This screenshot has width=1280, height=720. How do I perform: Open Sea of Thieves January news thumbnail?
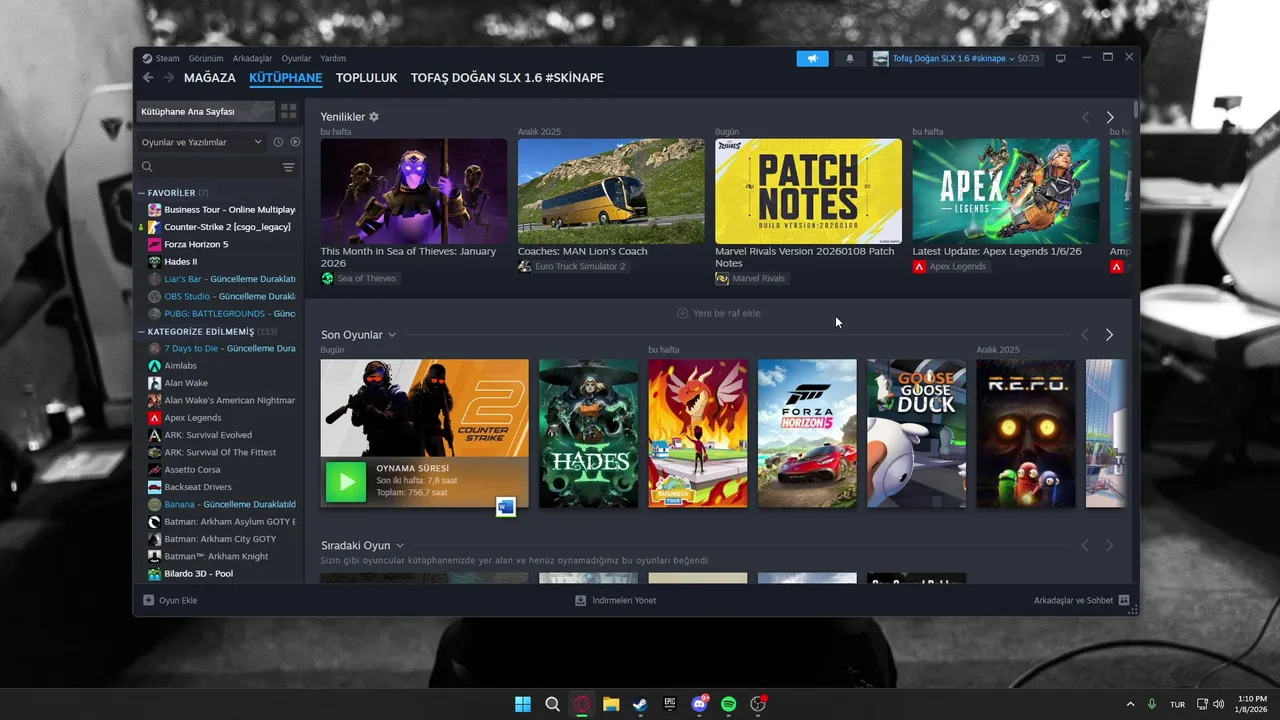[x=413, y=191]
